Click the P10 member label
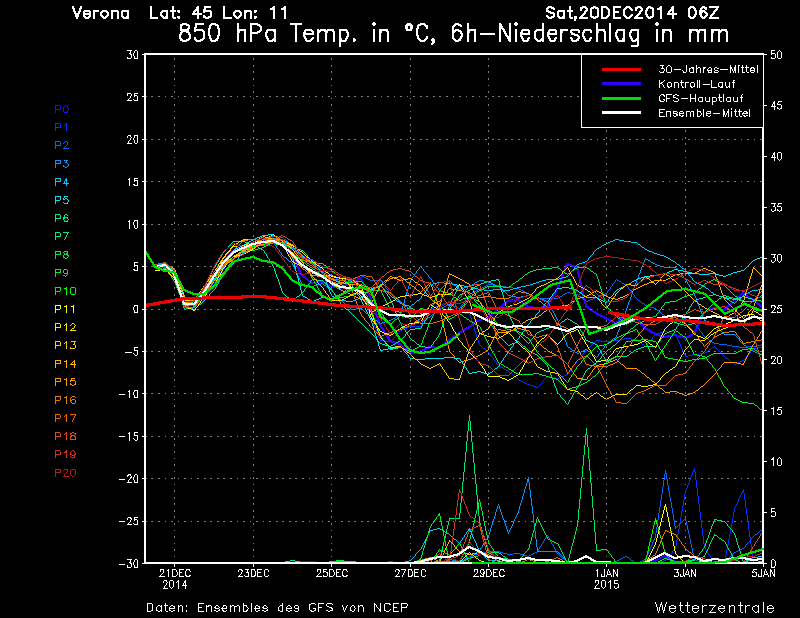 [x=65, y=291]
